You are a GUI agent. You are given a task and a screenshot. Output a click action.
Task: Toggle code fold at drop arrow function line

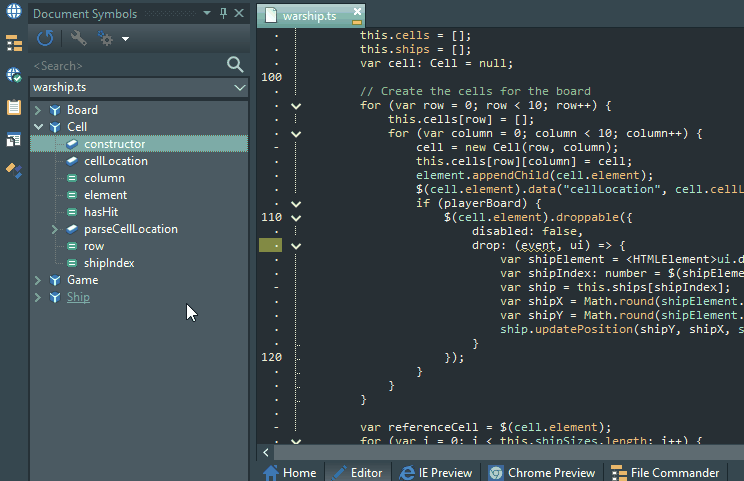296,245
